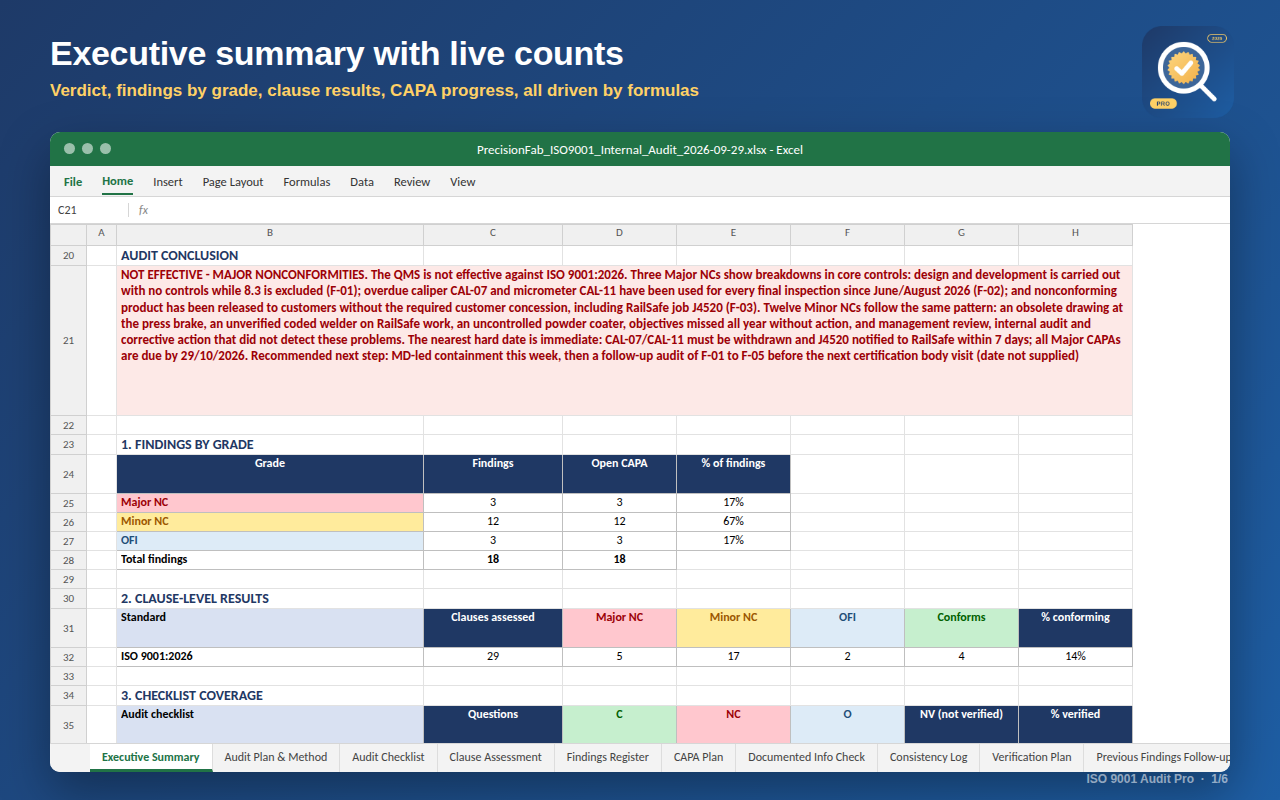Open the Audit Checklist sheet
Image resolution: width=1280 pixels, height=800 pixels.
point(388,757)
